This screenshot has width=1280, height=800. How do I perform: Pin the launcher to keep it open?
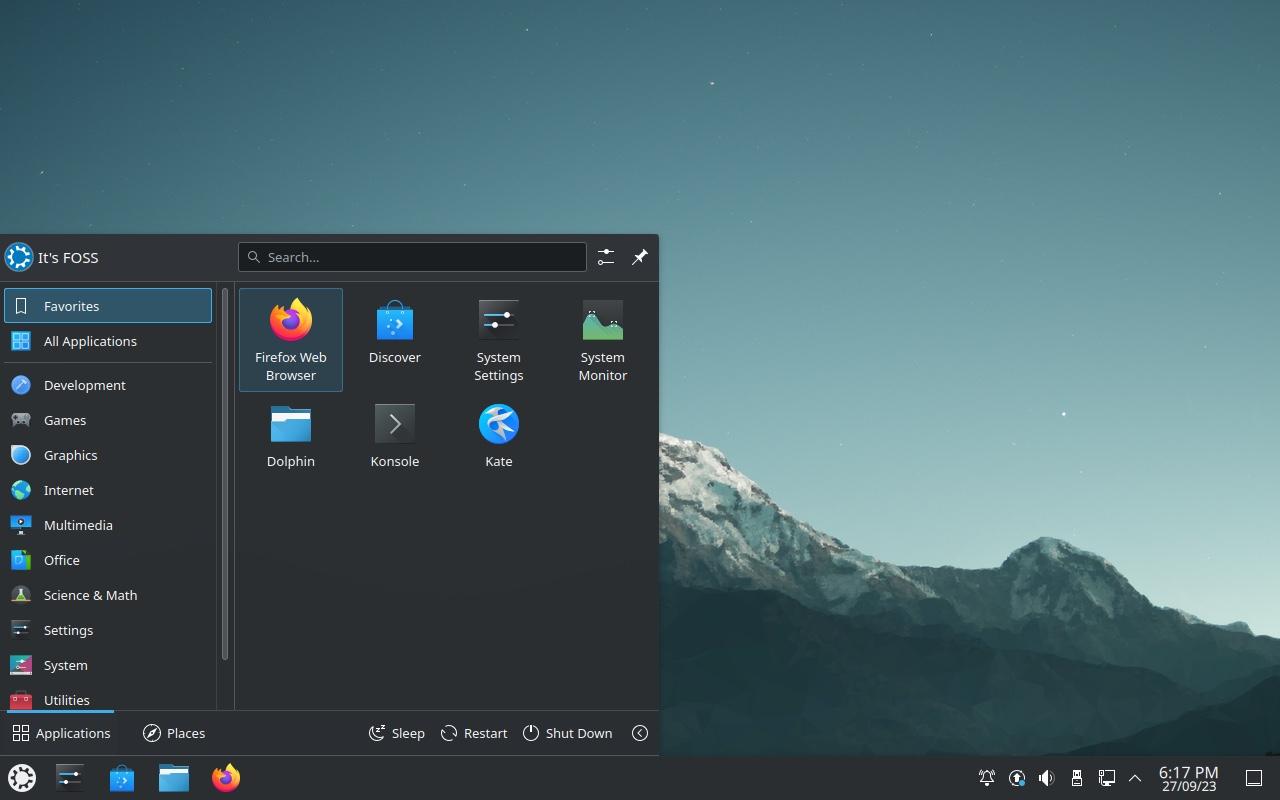pos(639,257)
